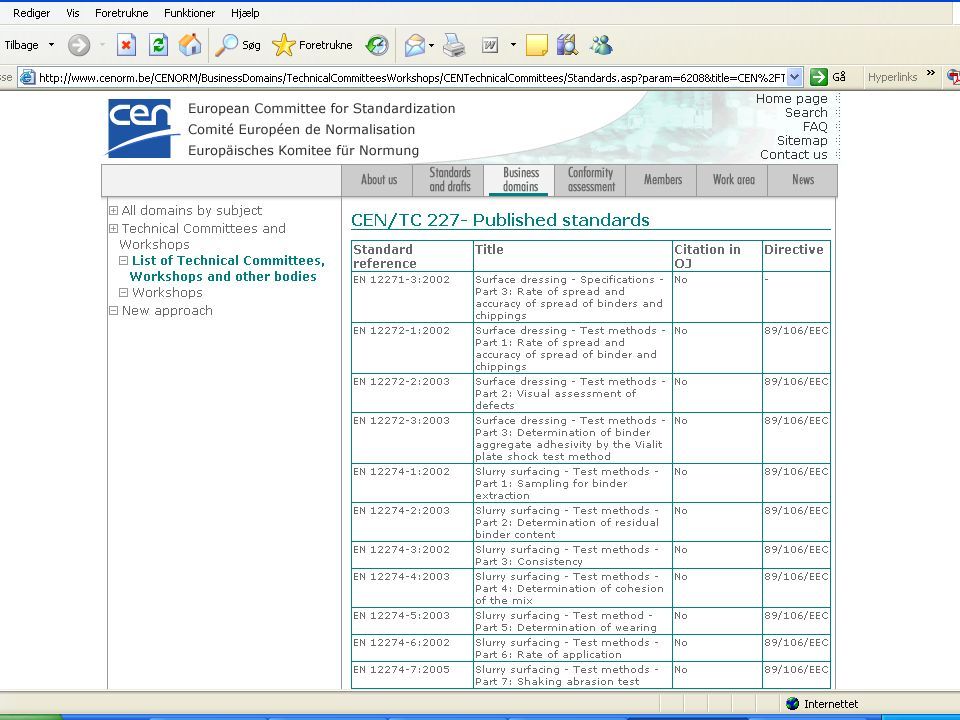Open the Messenger people icon

tap(601, 45)
